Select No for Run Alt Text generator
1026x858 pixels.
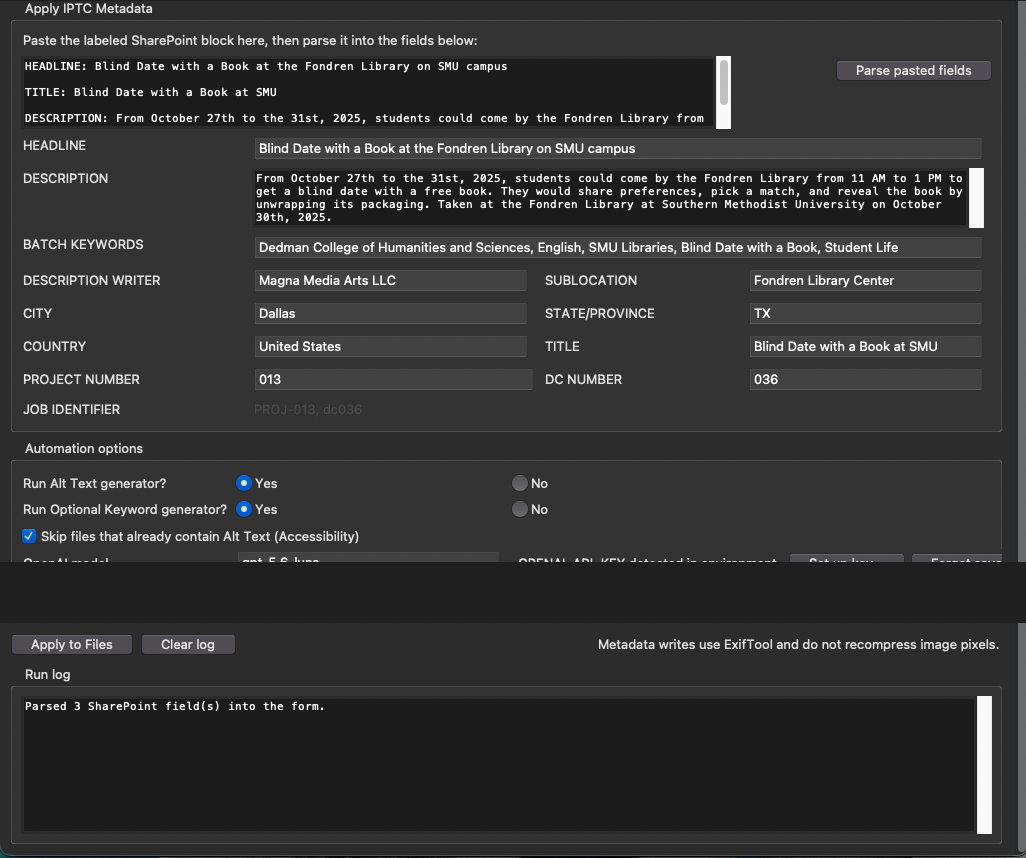(520, 483)
